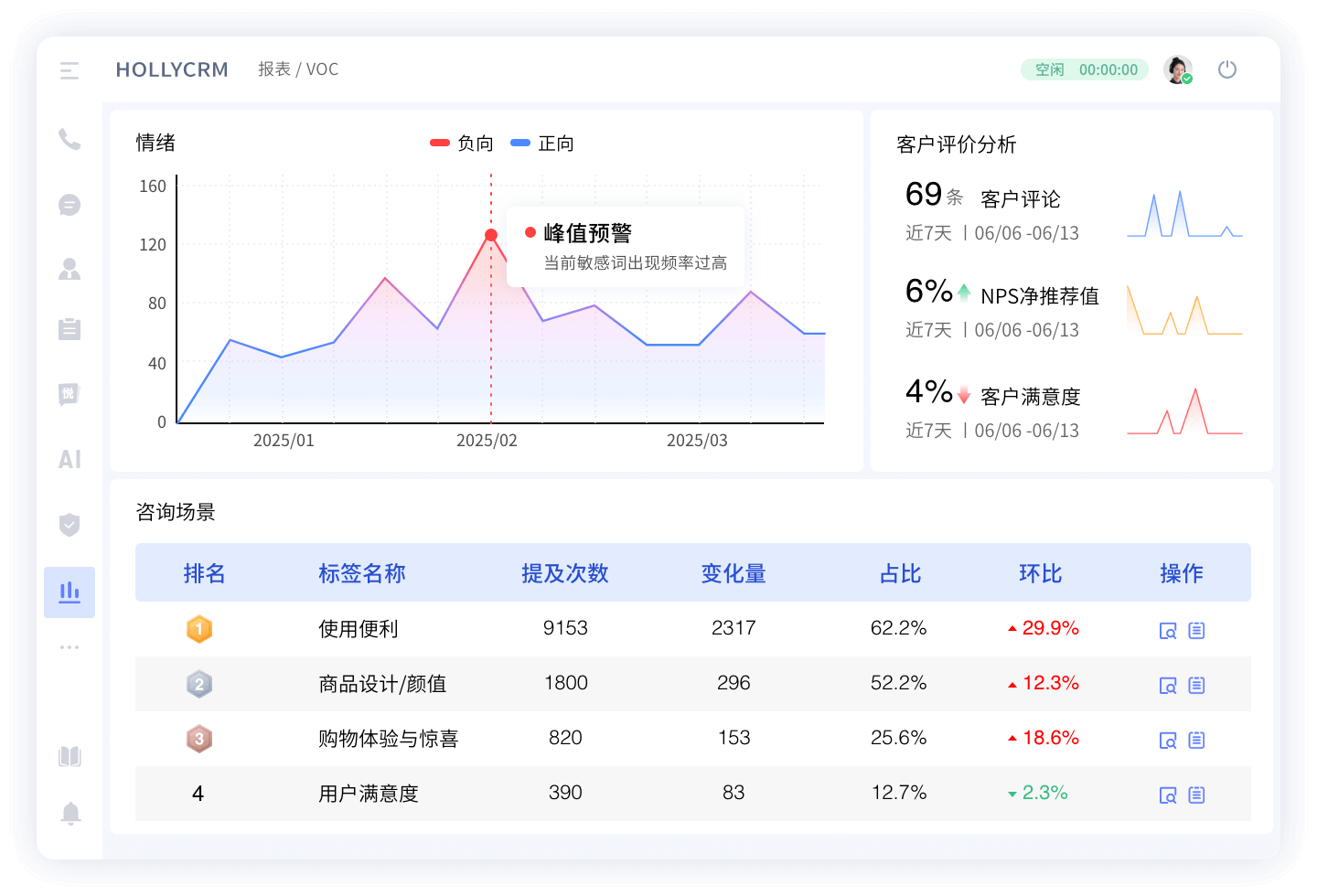
Task: Select the shield security icon in sidebar
Action: coord(69,525)
